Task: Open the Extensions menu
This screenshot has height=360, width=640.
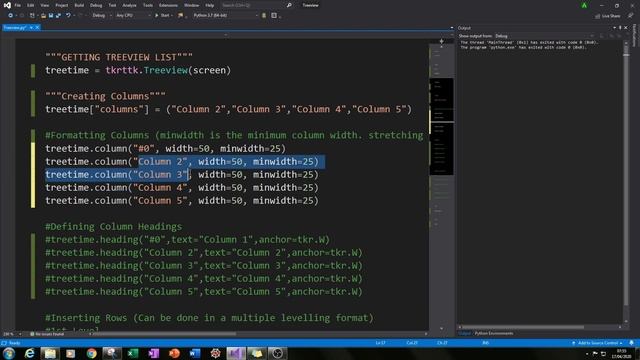Action: 168,5
